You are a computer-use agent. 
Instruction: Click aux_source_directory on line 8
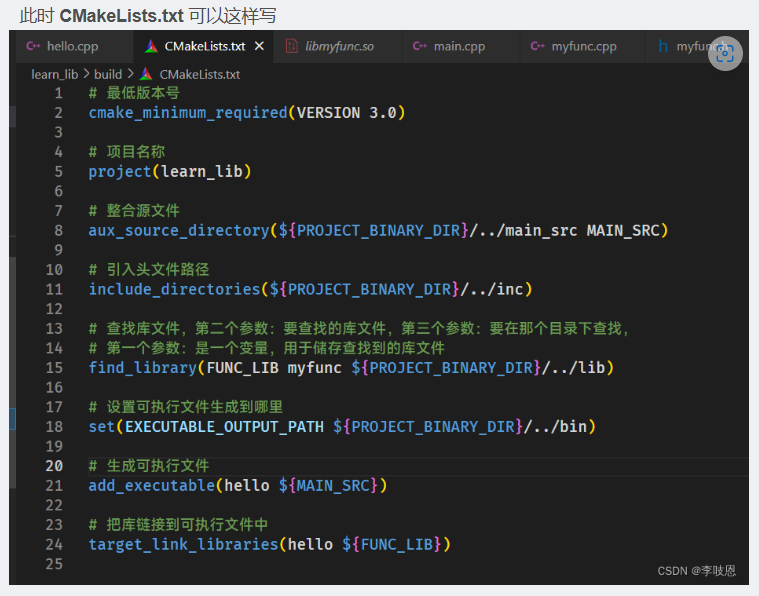(x=179, y=230)
